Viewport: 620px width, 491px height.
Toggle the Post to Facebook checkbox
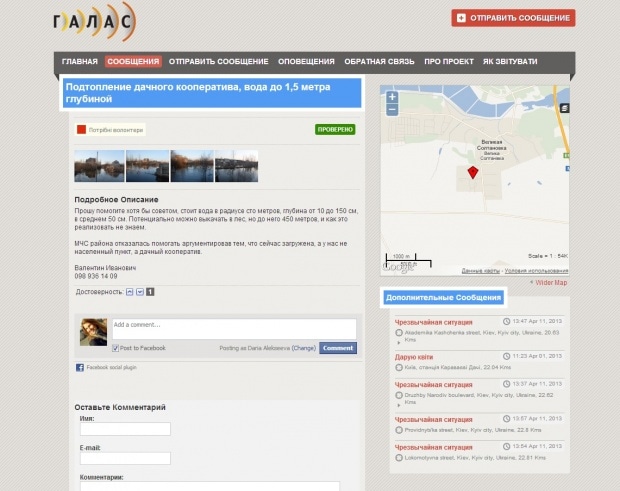tap(116, 348)
